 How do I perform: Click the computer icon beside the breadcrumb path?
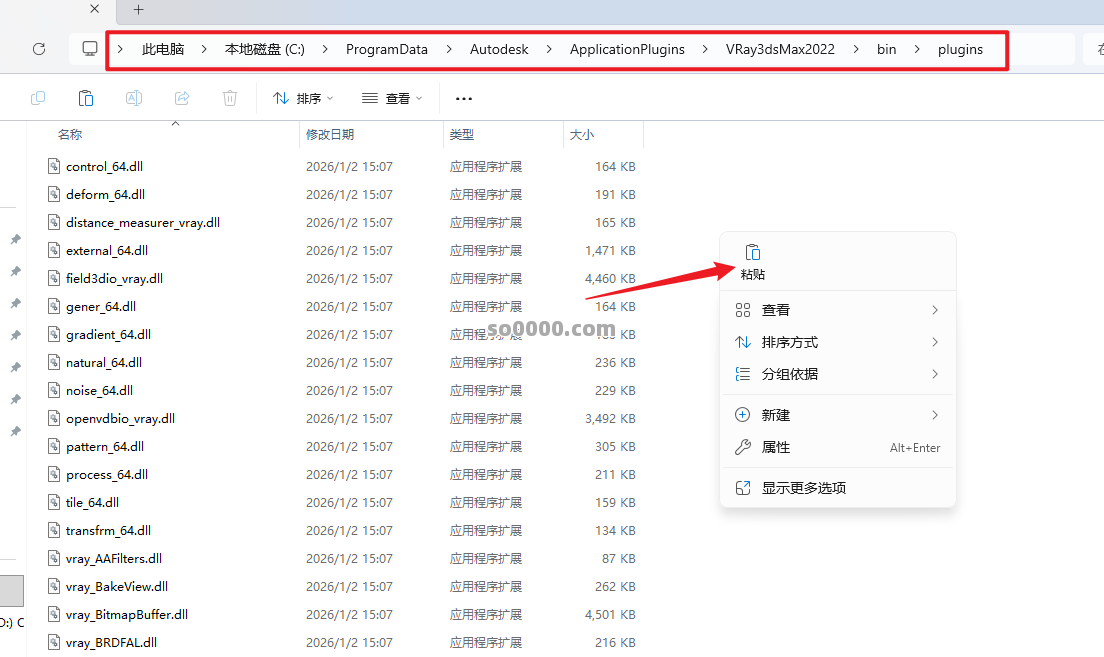pos(90,47)
